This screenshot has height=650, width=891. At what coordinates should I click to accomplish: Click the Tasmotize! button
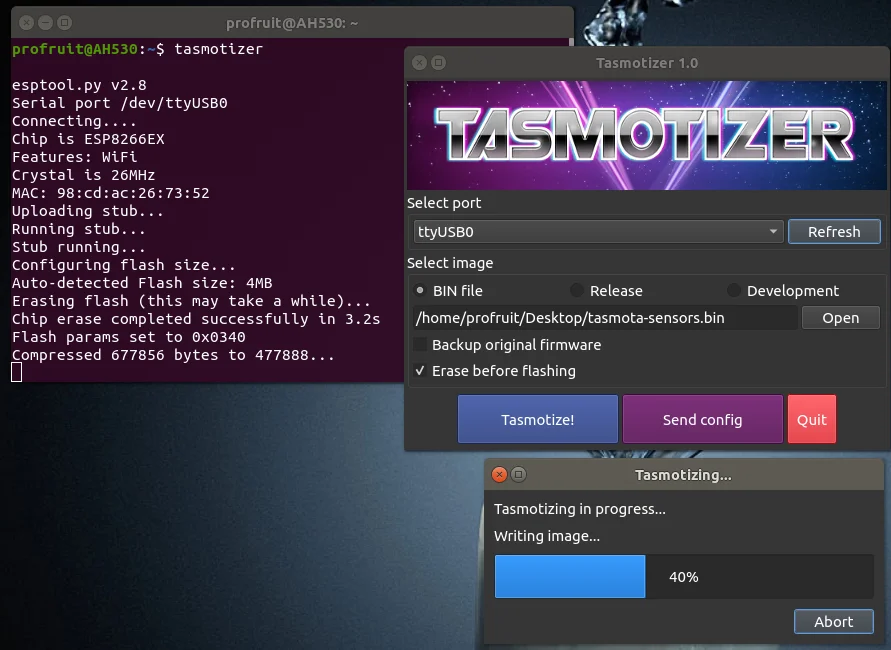538,419
